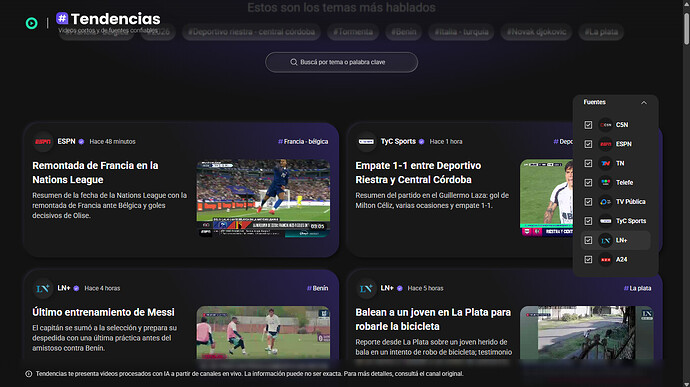
Task: Open the #Francia - bélgica topic link
Action: coord(303,142)
